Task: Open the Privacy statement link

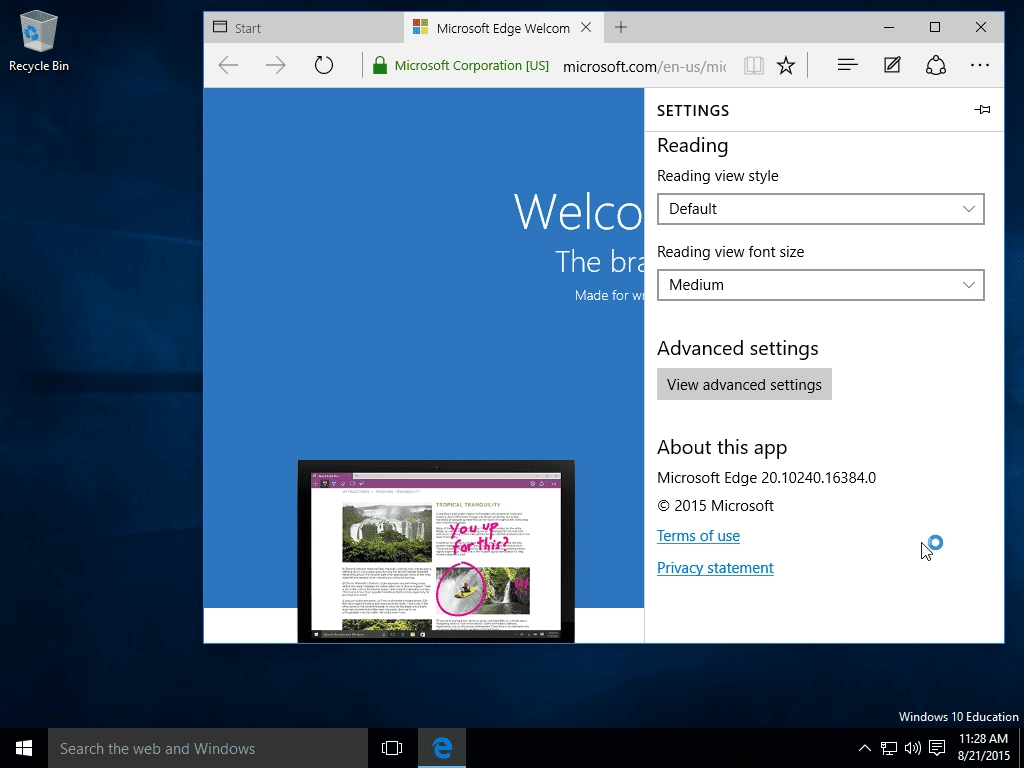Action: [x=715, y=568]
